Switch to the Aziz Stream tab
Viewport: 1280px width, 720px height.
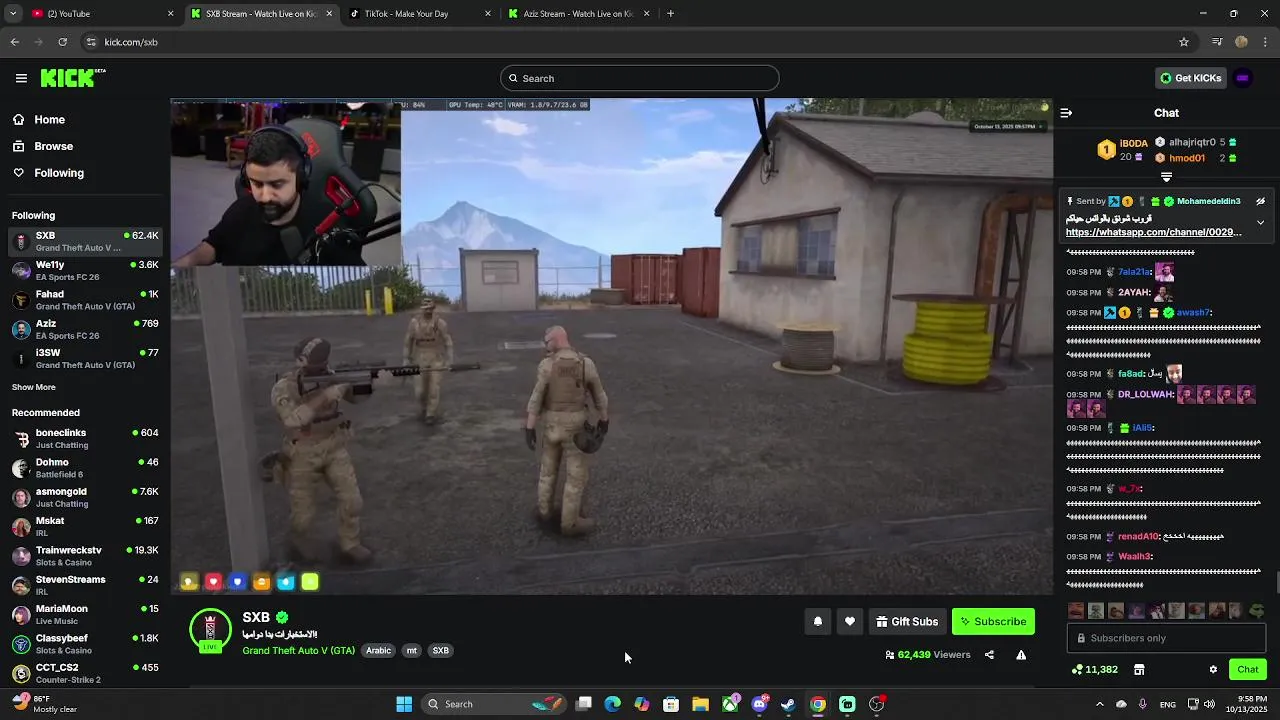click(x=578, y=14)
